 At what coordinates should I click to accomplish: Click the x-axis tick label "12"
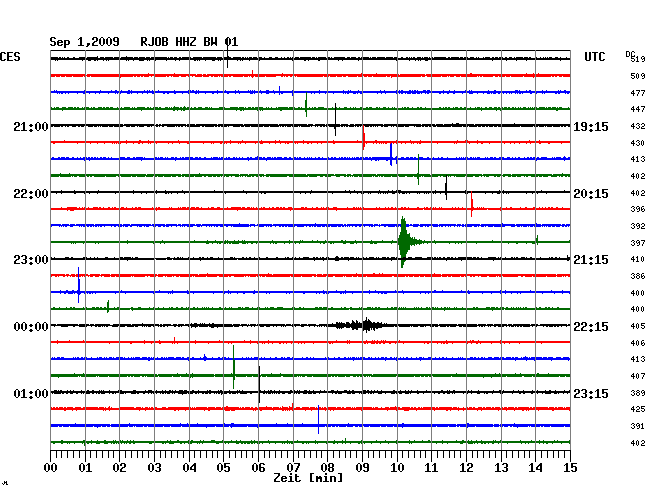tap(466, 468)
